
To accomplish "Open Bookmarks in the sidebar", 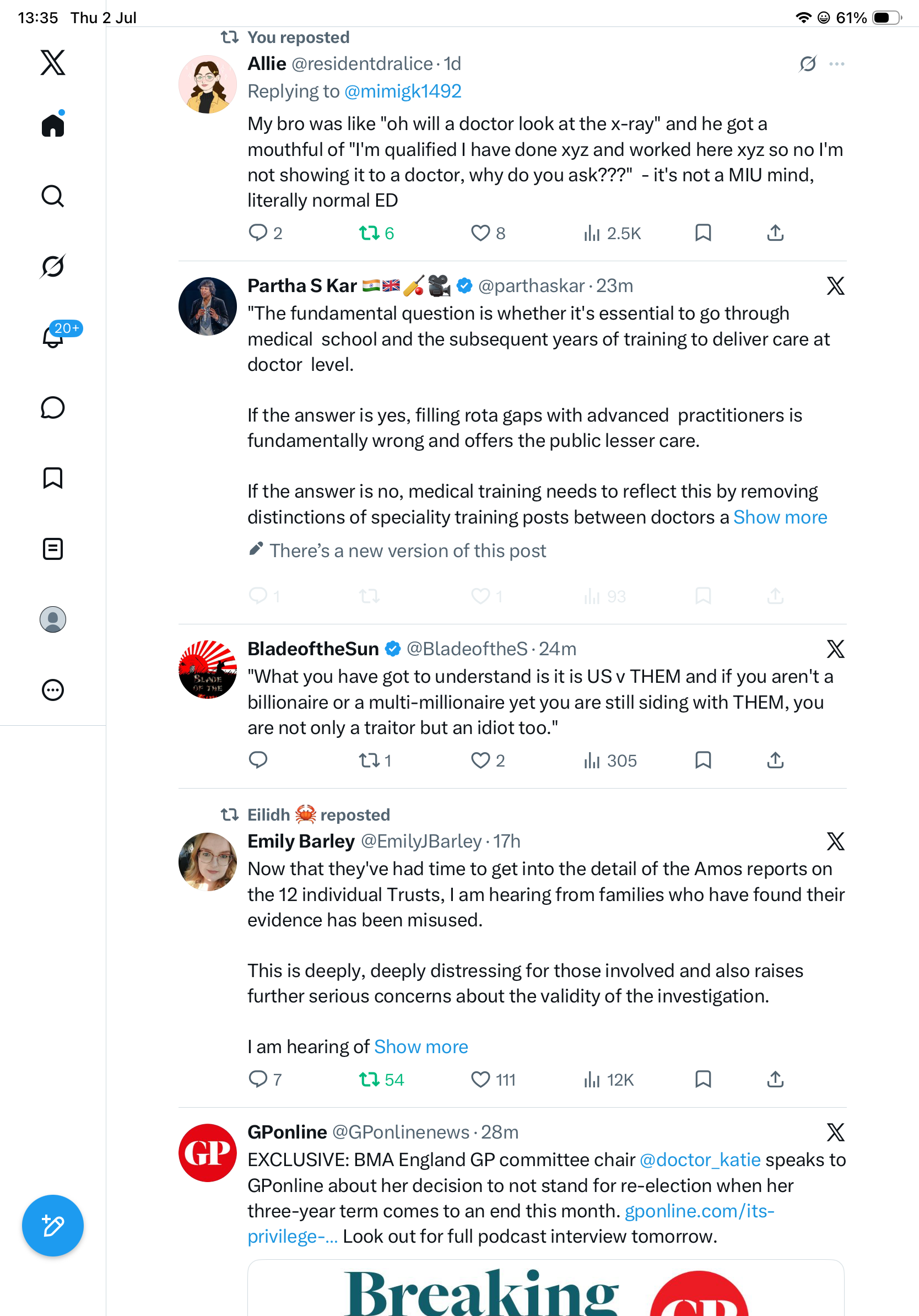I will coord(53,478).
